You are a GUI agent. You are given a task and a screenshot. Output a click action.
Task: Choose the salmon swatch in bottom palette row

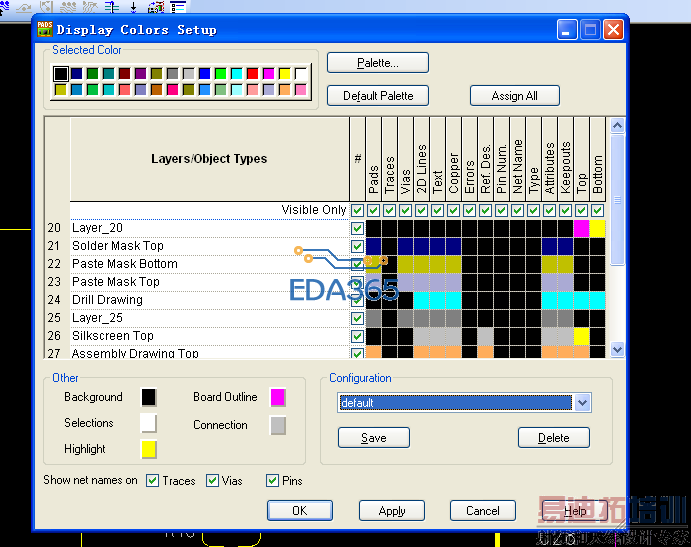click(124, 90)
